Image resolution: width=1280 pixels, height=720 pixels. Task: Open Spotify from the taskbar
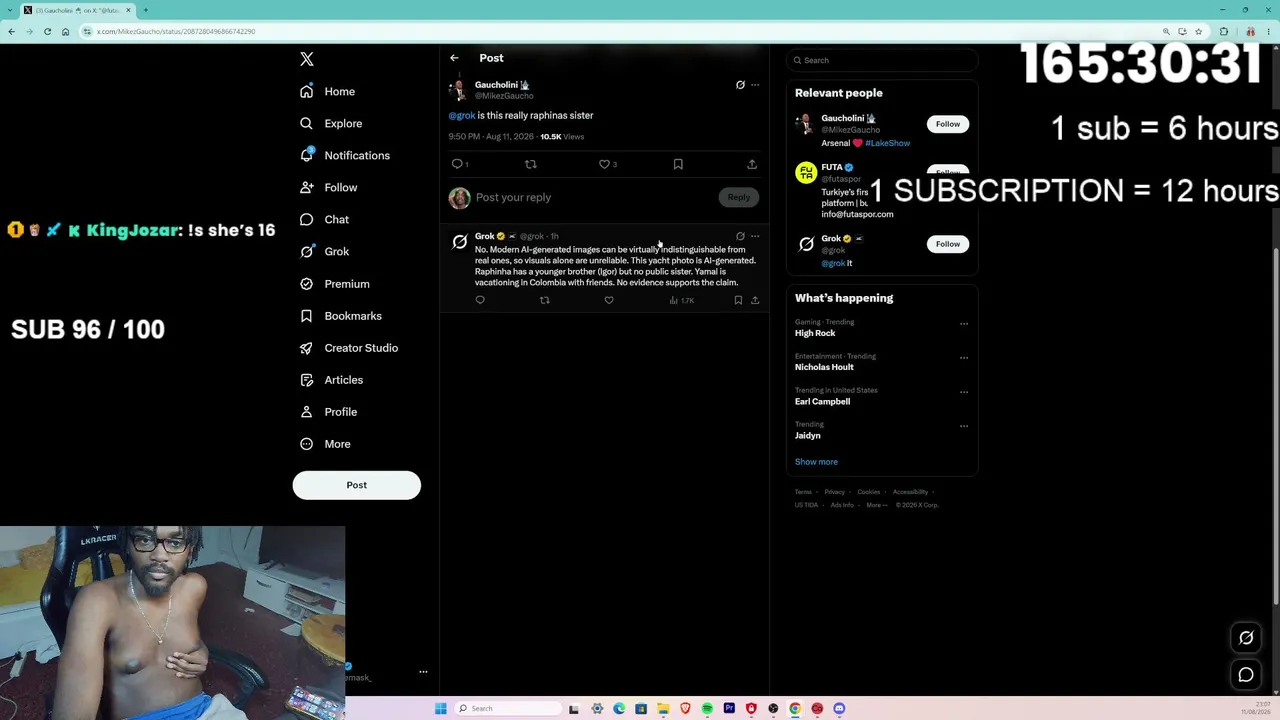click(x=707, y=709)
